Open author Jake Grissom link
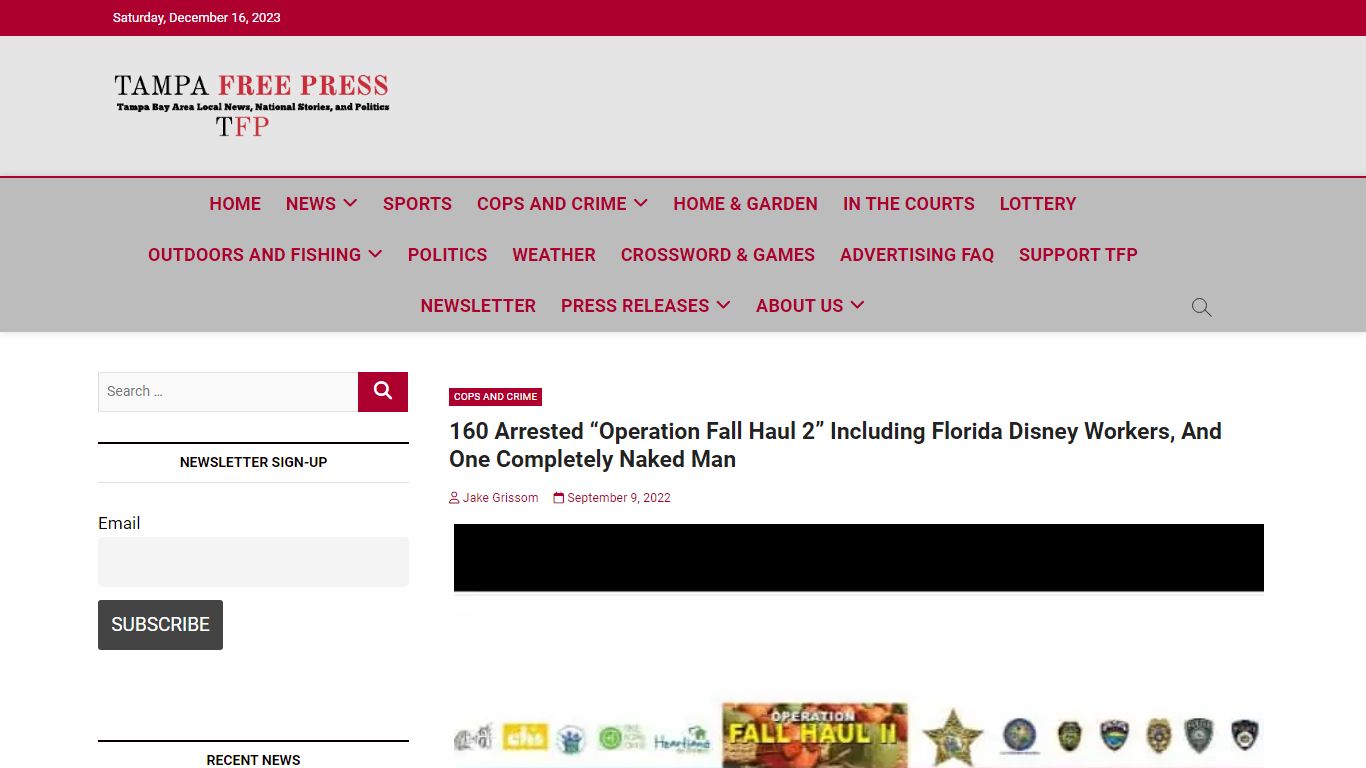The width and height of the screenshot is (1366, 768). coord(500,498)
